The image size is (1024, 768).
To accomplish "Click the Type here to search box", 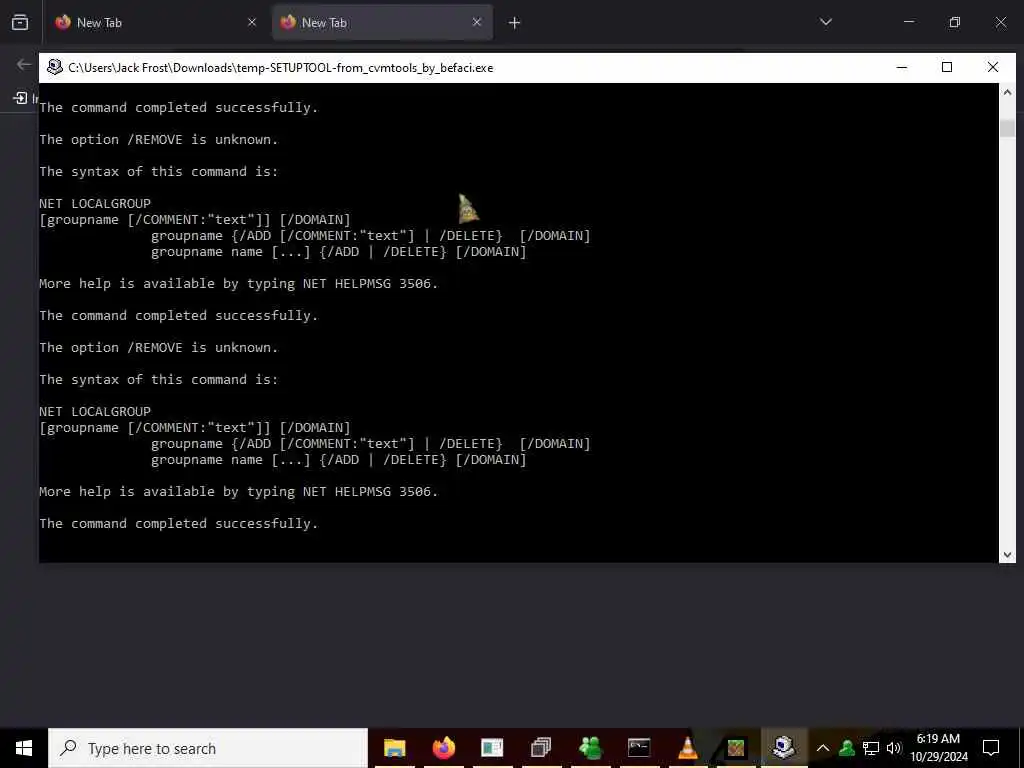I will (208, 748).
